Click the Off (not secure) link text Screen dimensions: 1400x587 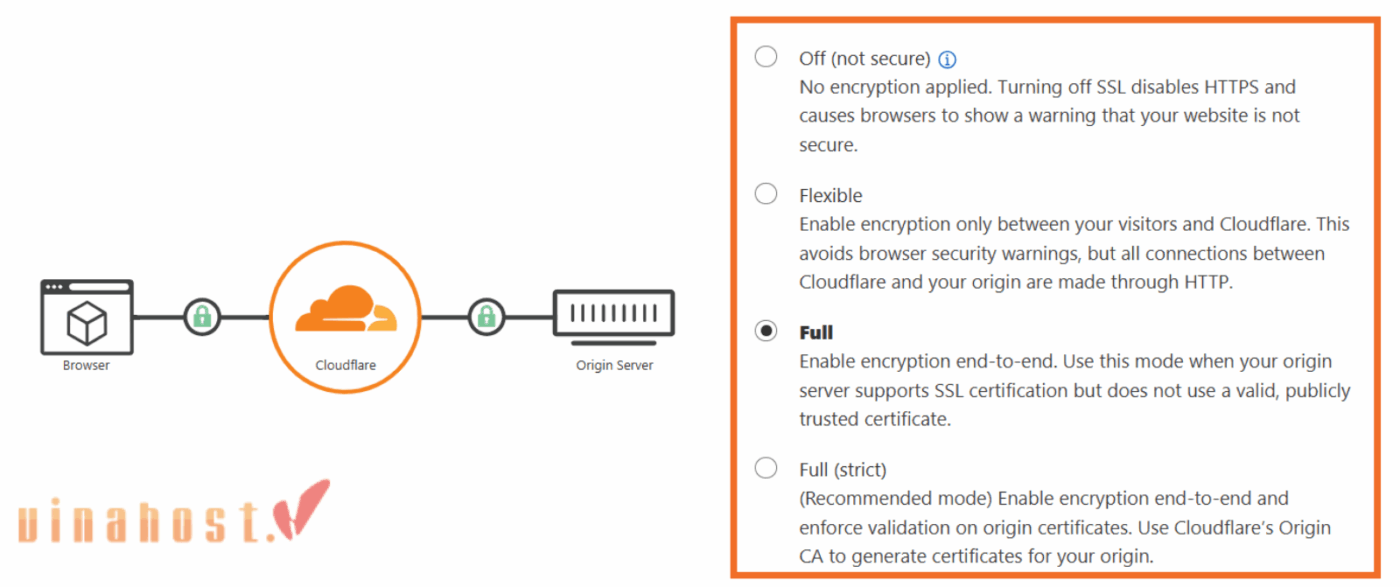pos(866,58)
